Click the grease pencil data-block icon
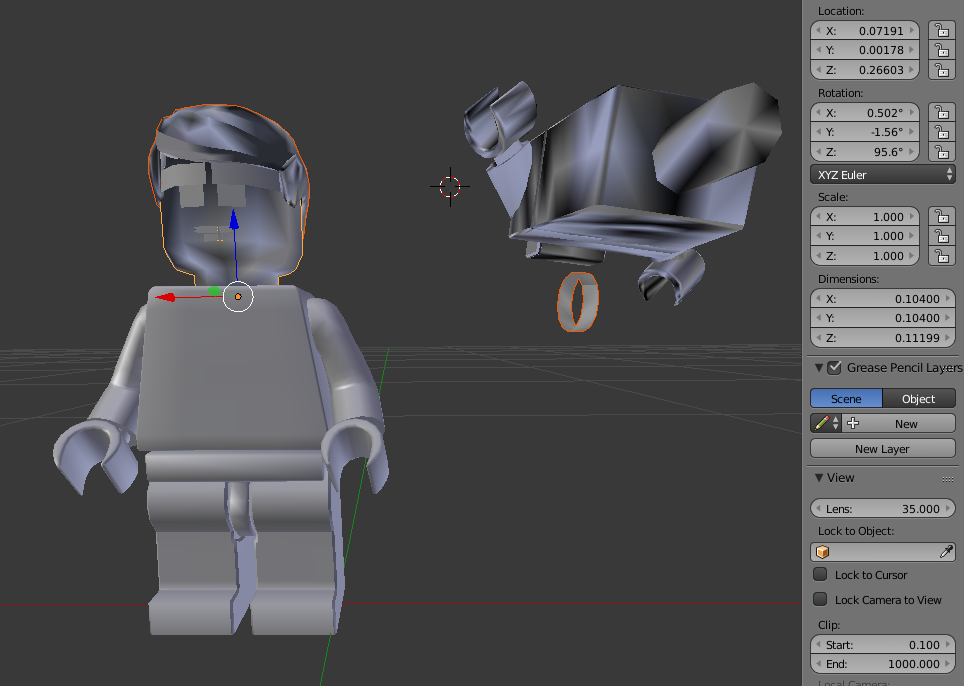Screen dimensions: 964x686 821,424
